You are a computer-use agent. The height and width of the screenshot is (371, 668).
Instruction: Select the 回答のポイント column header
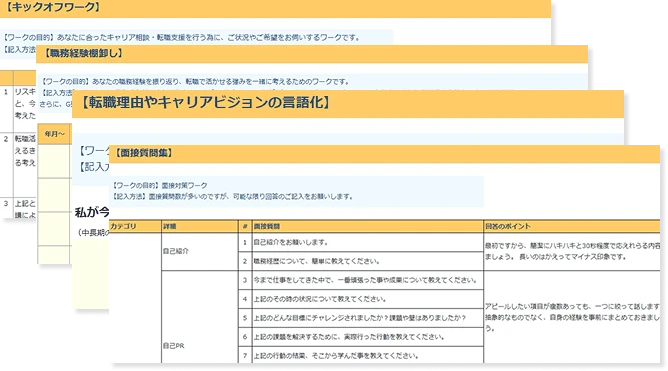(508, 227)
